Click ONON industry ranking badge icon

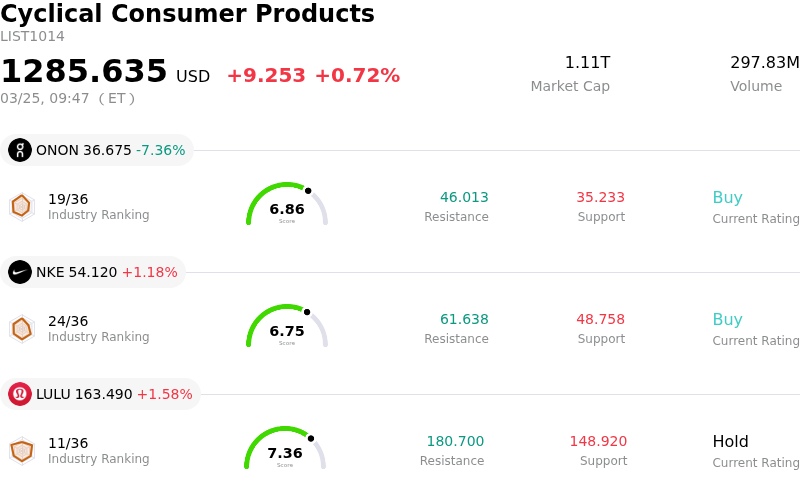click(21, 206)
